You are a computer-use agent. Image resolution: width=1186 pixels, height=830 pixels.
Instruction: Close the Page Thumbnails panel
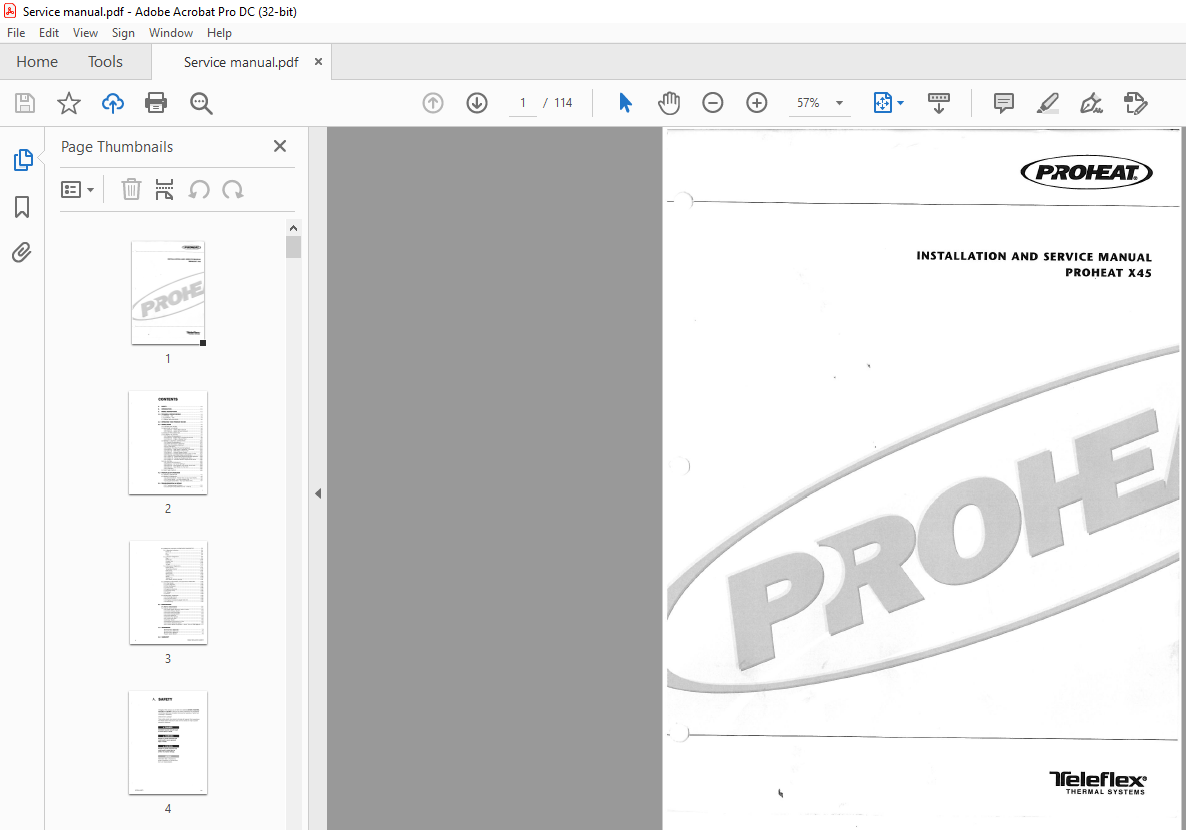tap(280, 146)
